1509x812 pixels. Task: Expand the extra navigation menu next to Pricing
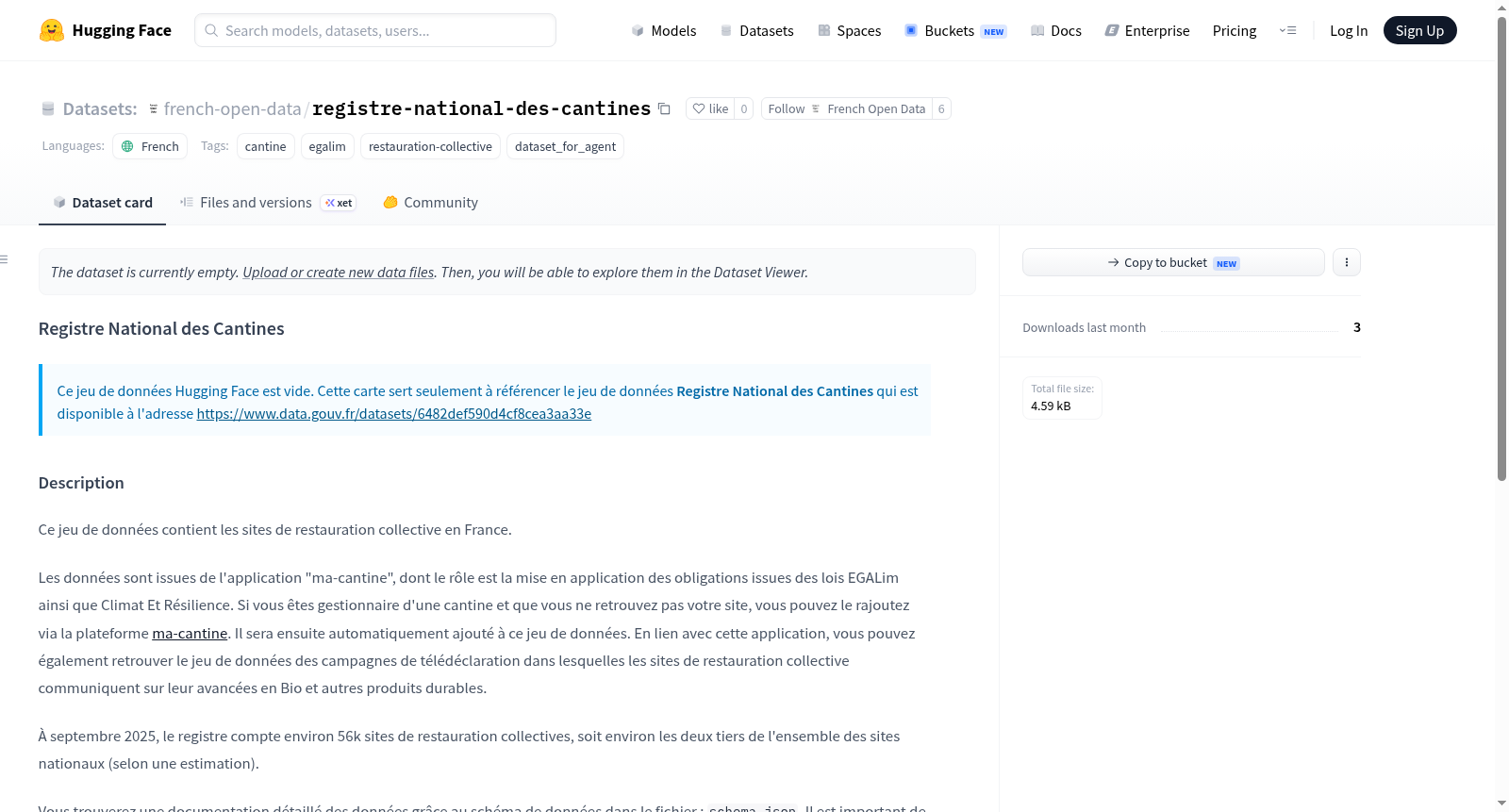1287,30
